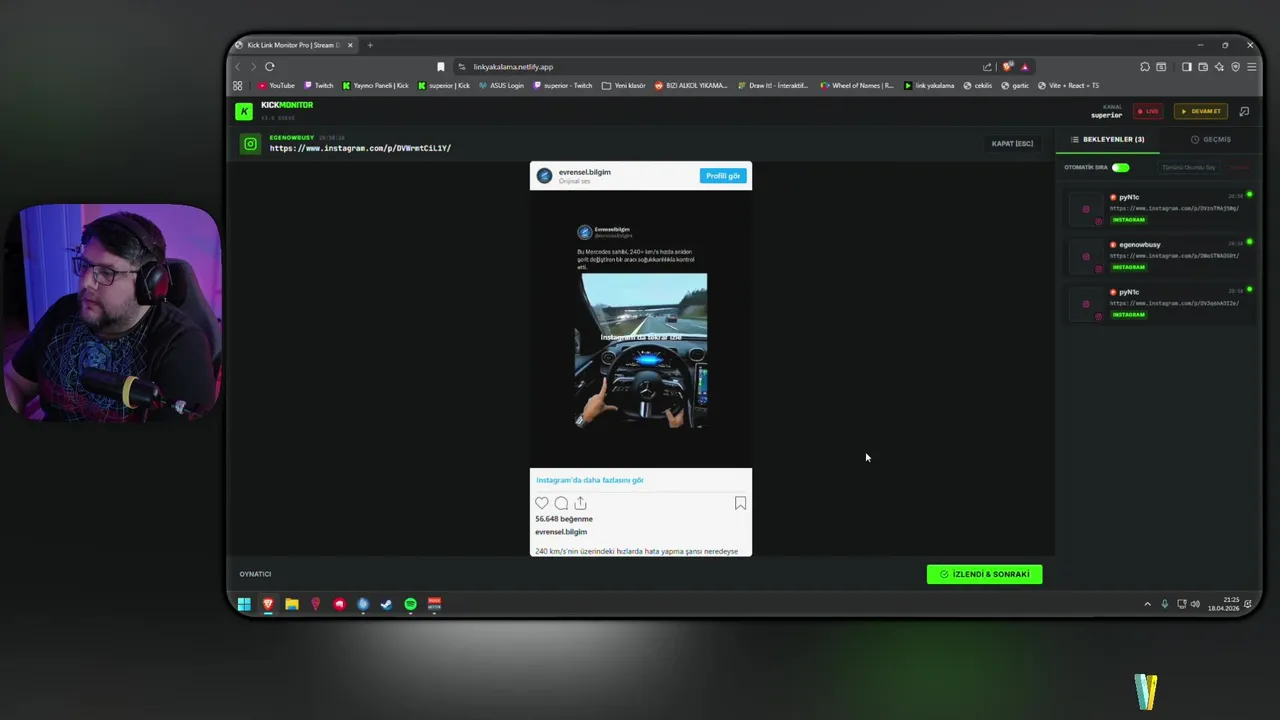Like the post with the heart icon
Viewport: 1280px width, 720px height.
[542, 503]
